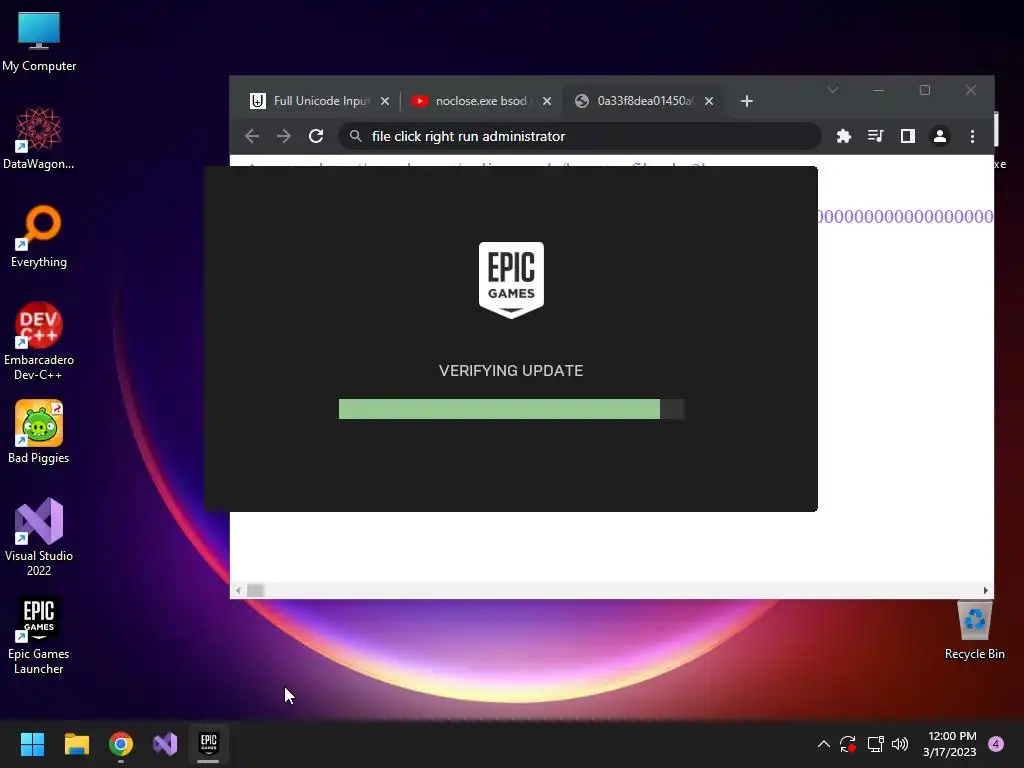Go forward in Chrome
Image resolution: width=1024 pixels, height=768 pixels.
pyautogui.click(x=283, y=136)
